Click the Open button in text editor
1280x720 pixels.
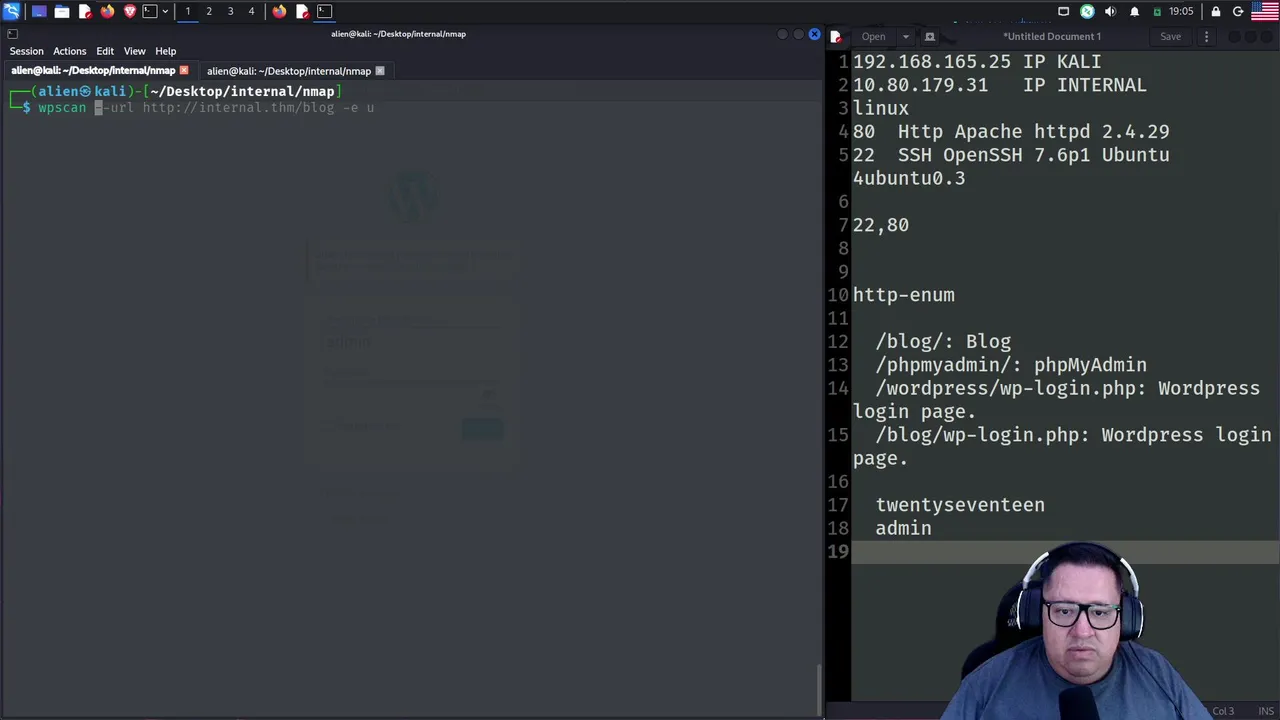tap(873, 37)
